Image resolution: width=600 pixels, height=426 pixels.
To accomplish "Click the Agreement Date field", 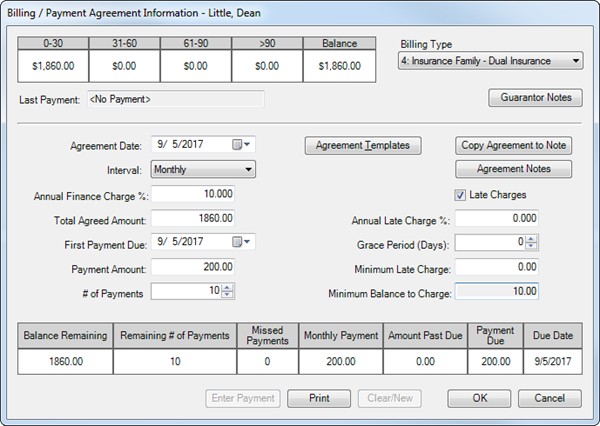I will click(190, 144).
